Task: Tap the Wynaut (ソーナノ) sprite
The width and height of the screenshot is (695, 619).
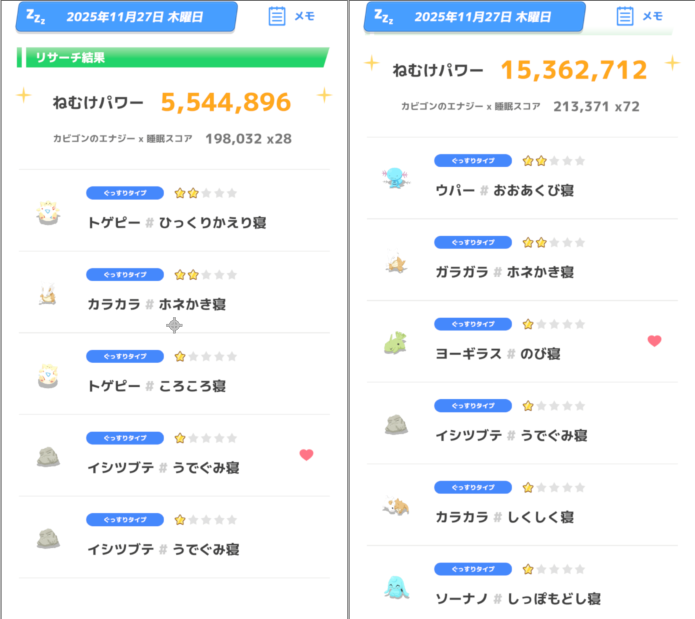Action: 393,588
